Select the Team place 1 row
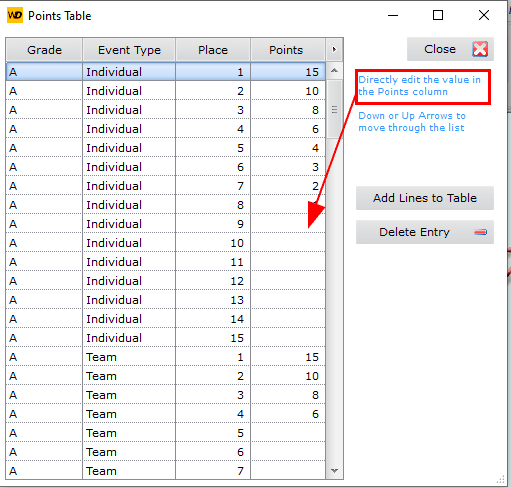 point(166,357)
